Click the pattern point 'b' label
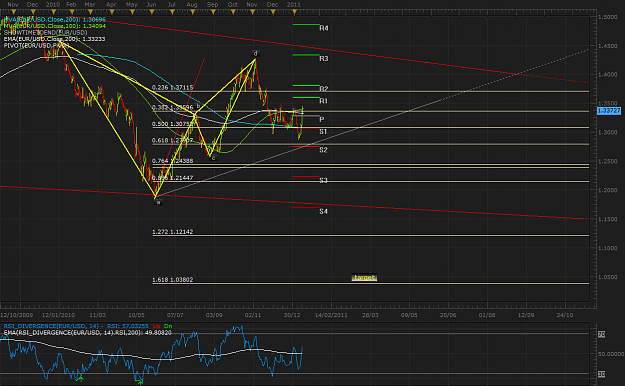This screenshot has height=386, width=625. (x=198, y=106)
